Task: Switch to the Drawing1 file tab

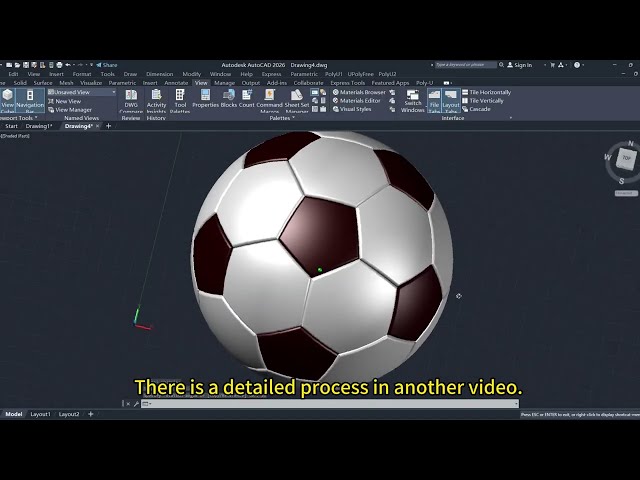Action: point(39,126)
